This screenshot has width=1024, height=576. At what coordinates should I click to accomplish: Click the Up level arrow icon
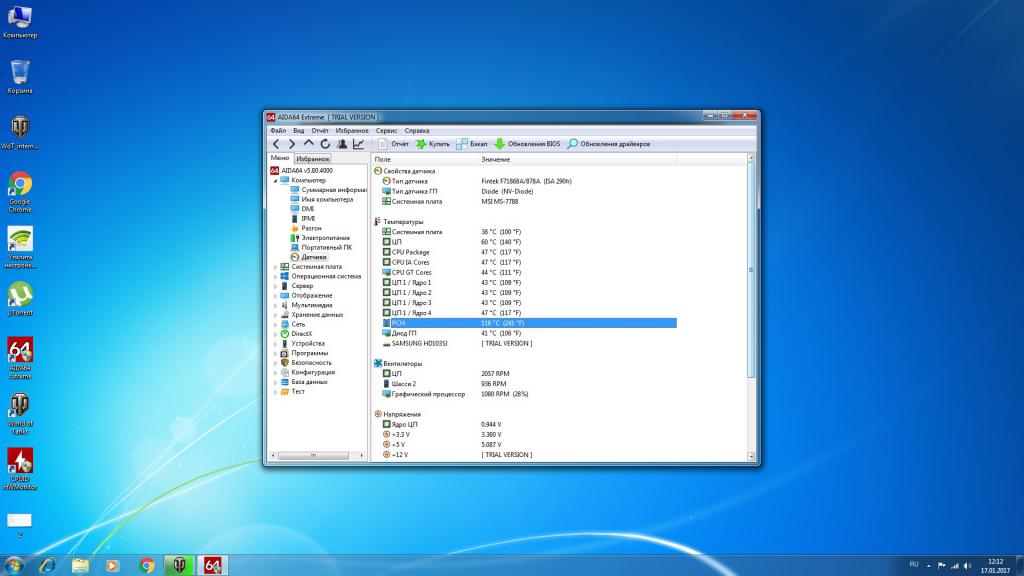(309, 144)
